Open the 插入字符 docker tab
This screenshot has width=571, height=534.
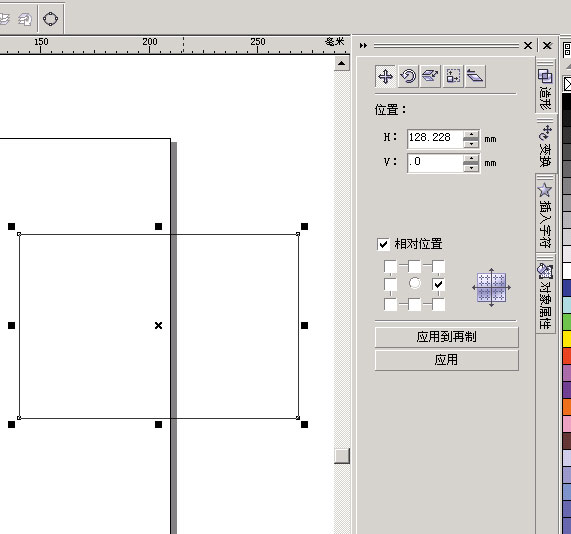(x=545, y=215)
